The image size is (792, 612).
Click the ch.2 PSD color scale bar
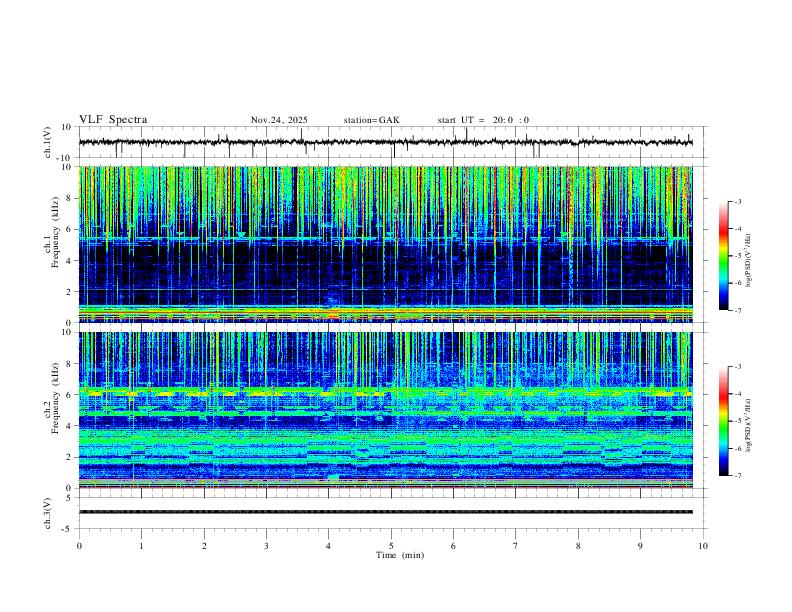(723, 421)
